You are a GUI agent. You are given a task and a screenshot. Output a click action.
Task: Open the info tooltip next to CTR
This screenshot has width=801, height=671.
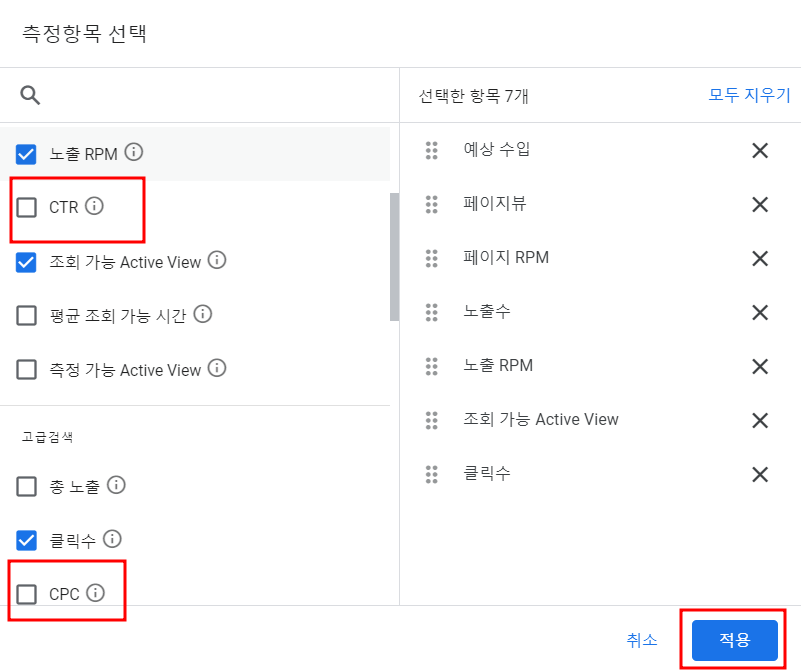(96, 204)
